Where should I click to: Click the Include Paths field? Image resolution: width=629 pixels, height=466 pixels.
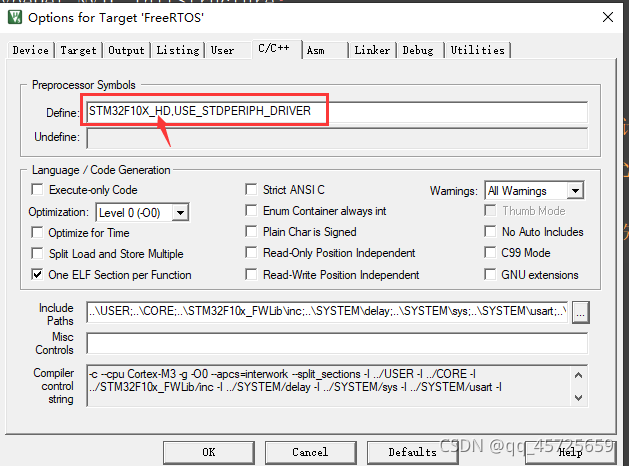[x=327, y=312]
